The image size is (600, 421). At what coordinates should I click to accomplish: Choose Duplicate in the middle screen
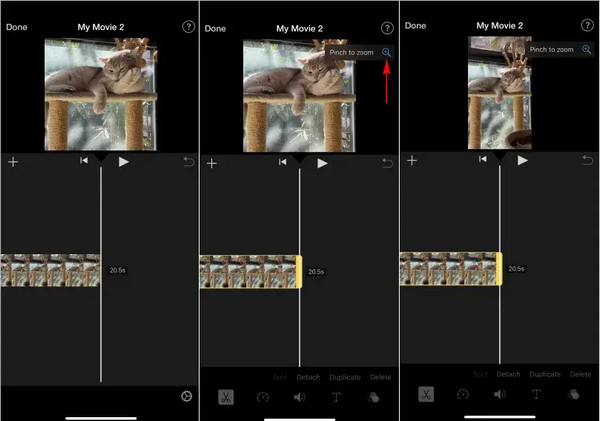tap(345, 377)
